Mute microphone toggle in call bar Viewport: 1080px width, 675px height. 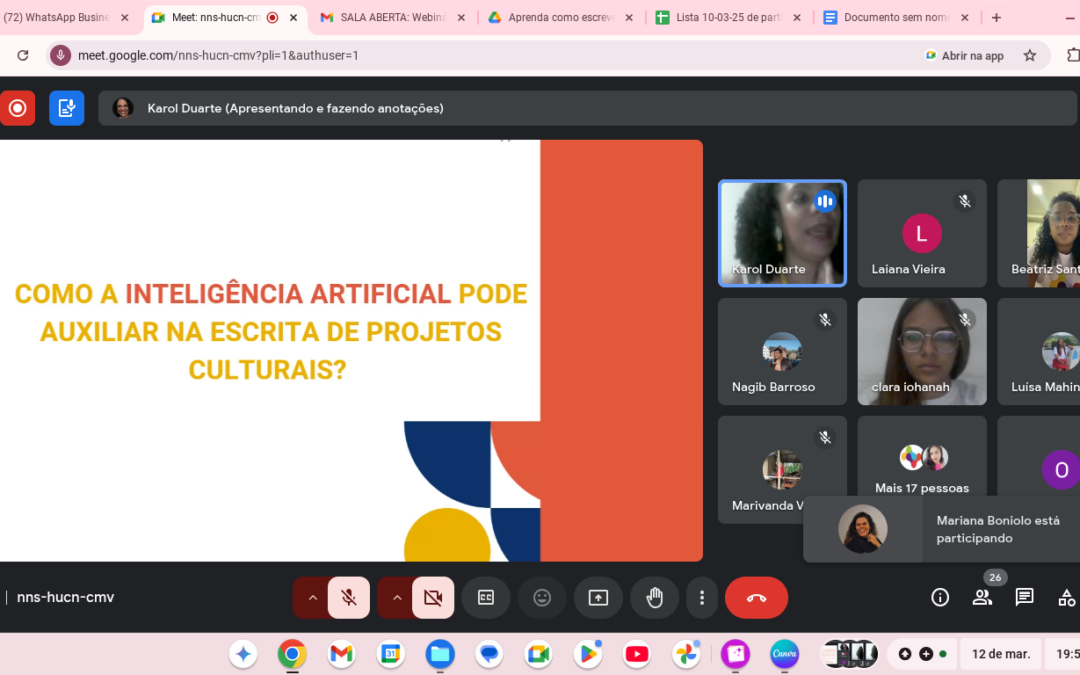[349, 598]
